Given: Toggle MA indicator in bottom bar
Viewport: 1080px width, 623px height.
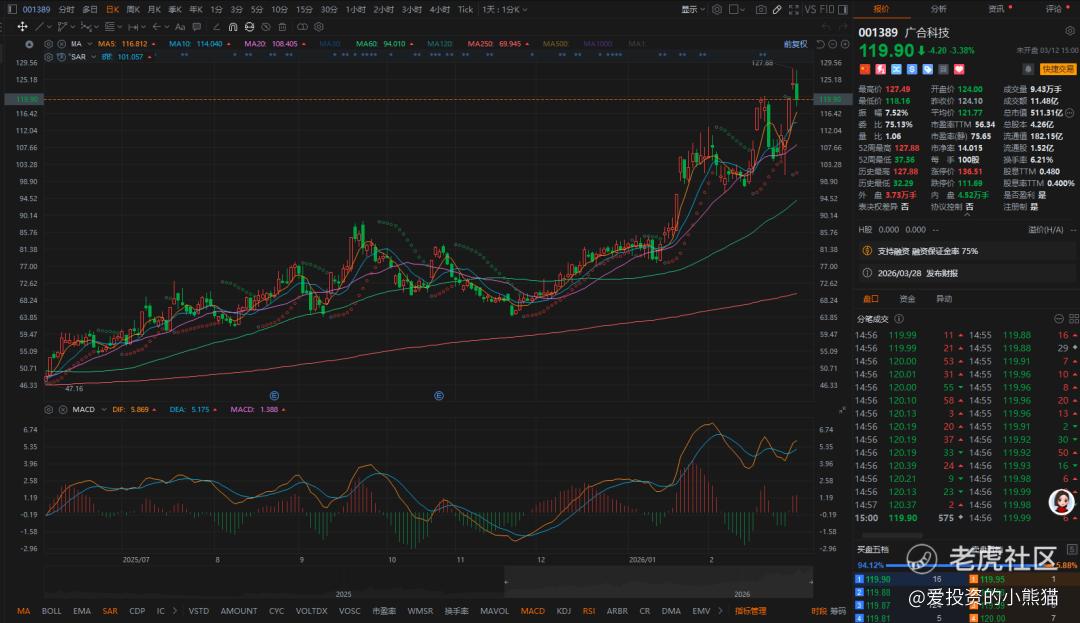Looking at the screenshot, I should click(x=23, y=611).
